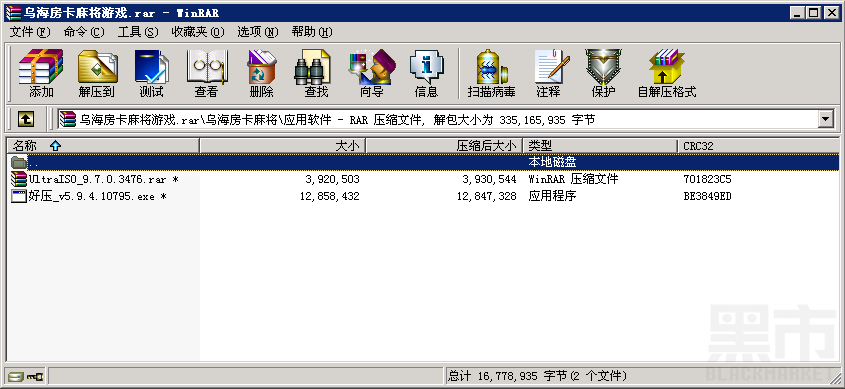Click size value 3,920,503
This screenshot has height=389, width=845.
[x=332, y=179]
